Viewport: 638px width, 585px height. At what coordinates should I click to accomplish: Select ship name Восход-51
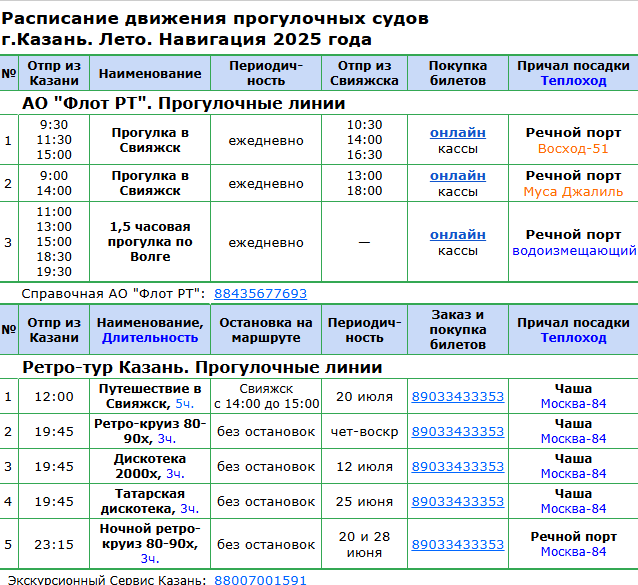pos(573,149)
